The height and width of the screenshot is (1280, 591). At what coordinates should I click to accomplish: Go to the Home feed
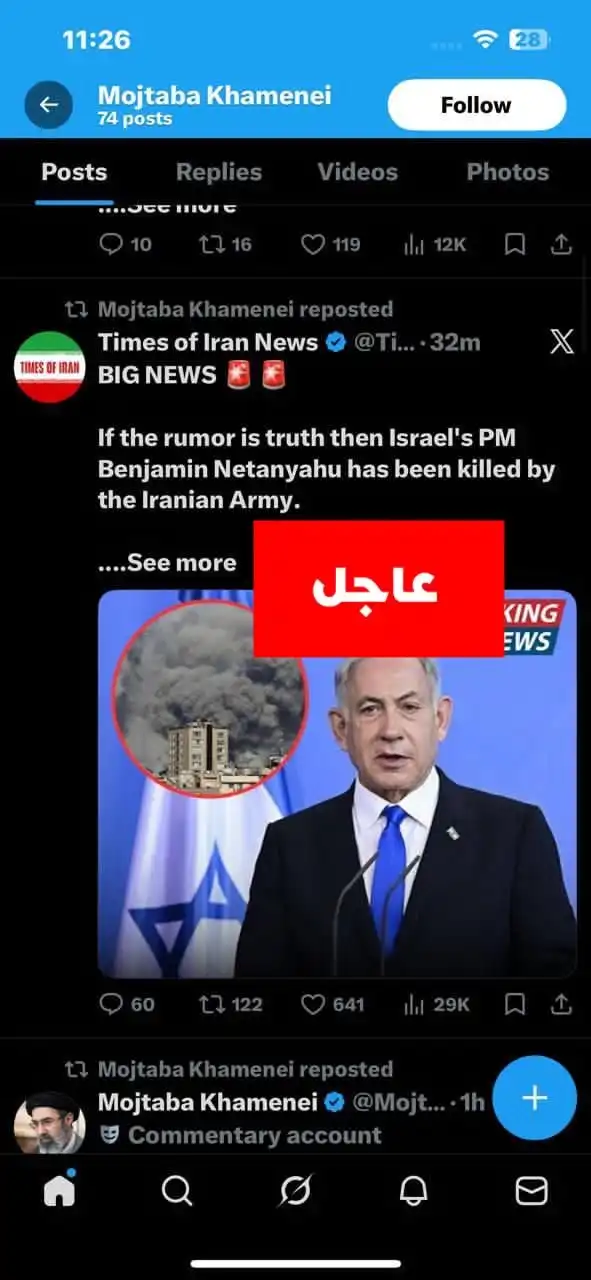60,1190
